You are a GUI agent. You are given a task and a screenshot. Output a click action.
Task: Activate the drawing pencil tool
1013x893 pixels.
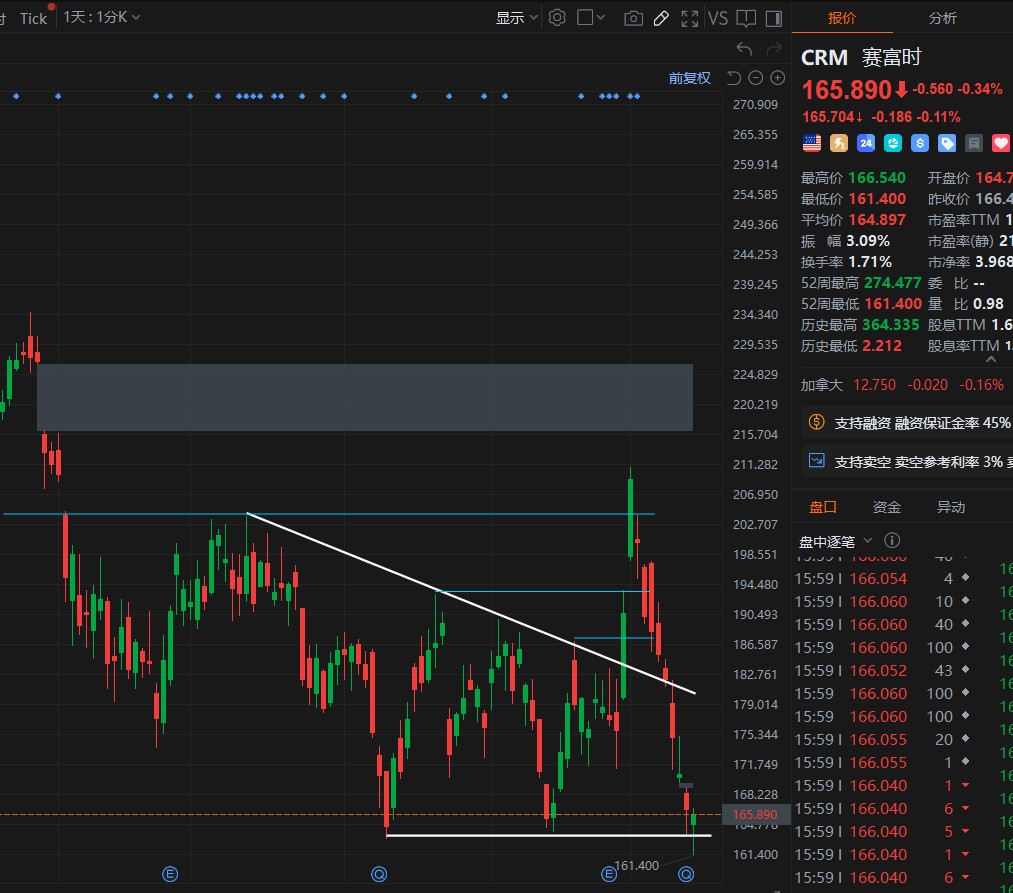(661, 18)
